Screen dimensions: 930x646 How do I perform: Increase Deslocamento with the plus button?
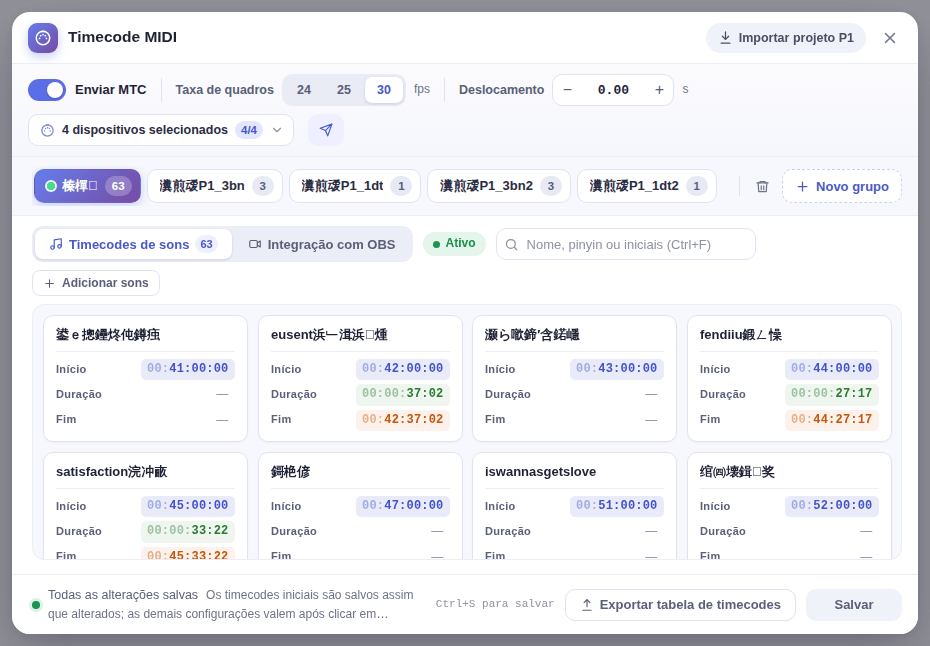[x=659, y=90]
